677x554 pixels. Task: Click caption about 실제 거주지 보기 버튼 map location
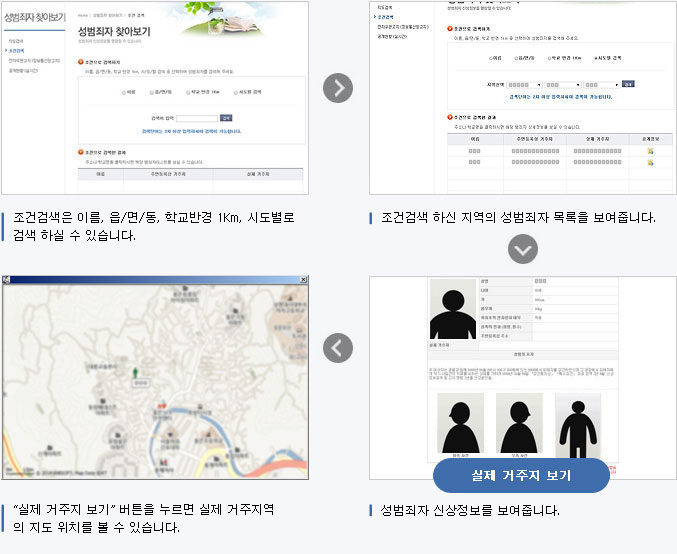(x=143, y=518)
